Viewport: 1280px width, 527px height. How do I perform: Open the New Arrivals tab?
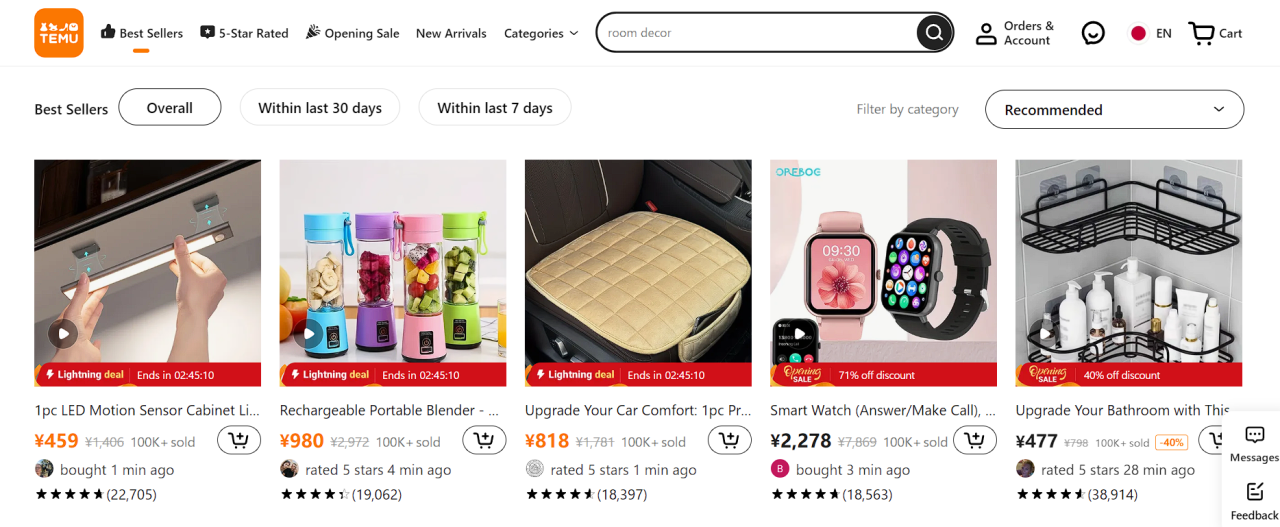451,33
